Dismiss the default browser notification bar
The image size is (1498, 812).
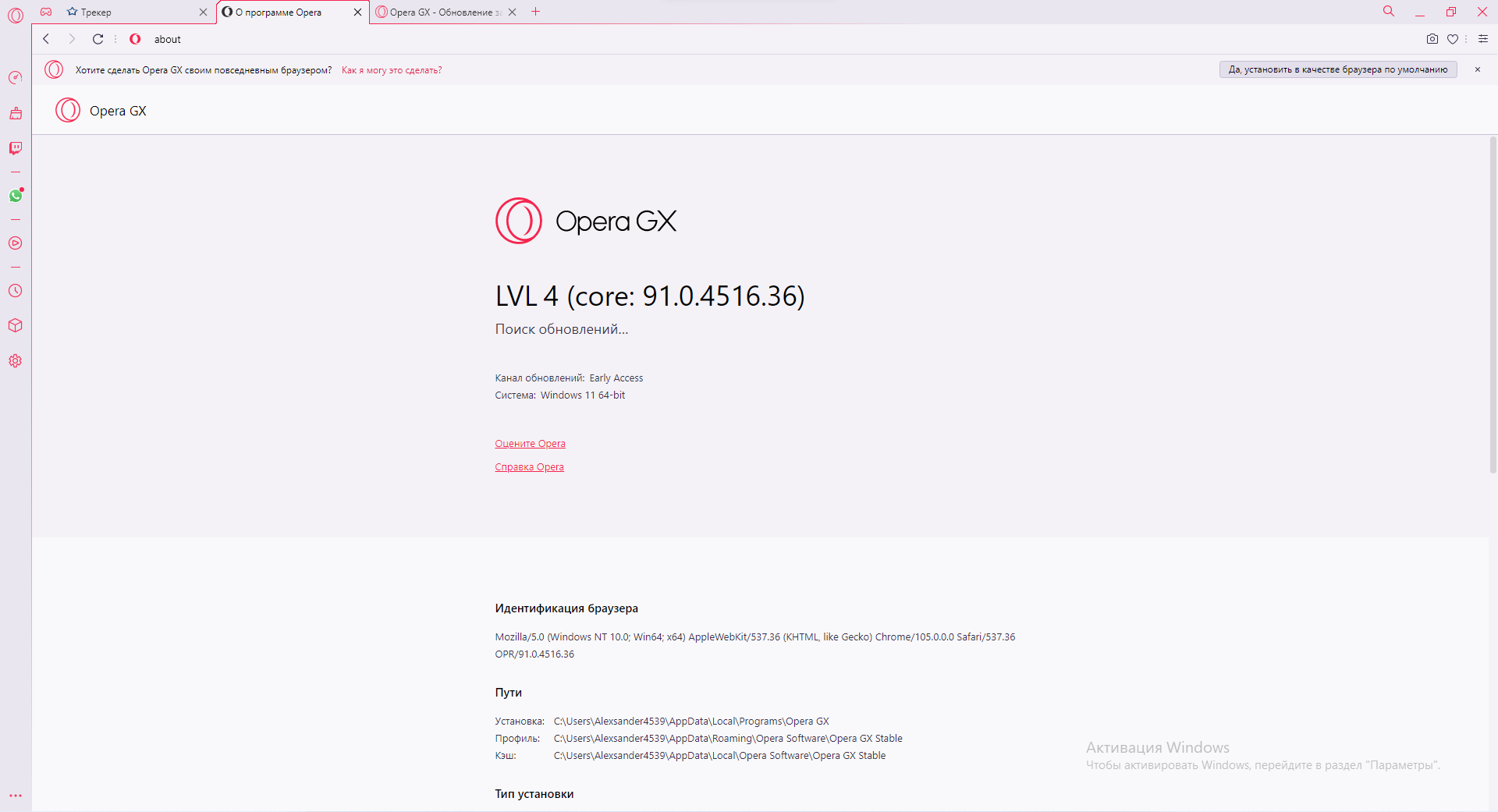point(1477,69)
